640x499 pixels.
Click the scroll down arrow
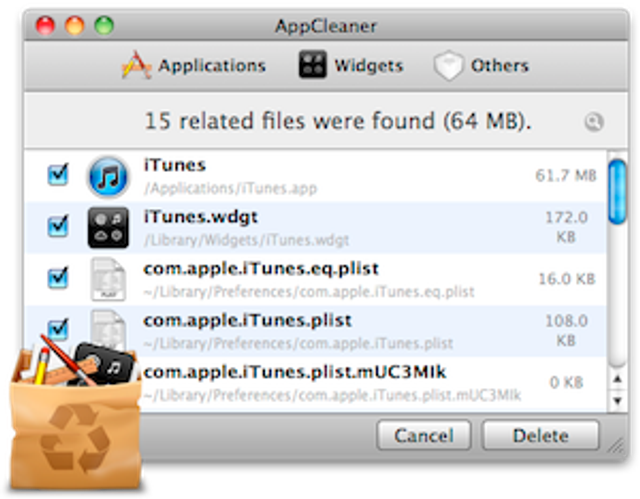[618, 401]
